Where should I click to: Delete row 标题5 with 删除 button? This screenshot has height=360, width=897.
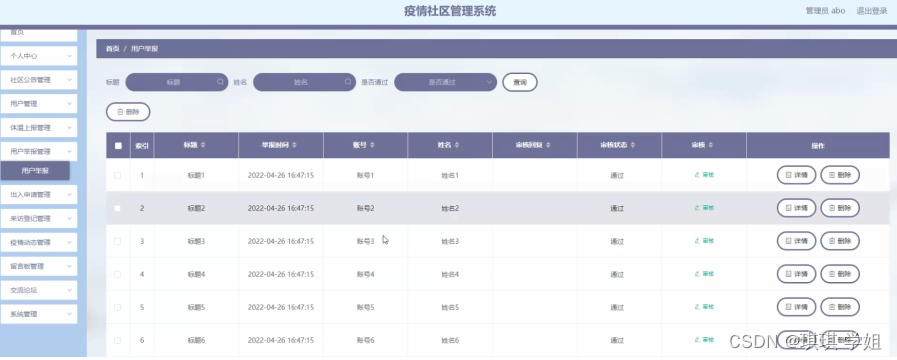coord(840,307)
